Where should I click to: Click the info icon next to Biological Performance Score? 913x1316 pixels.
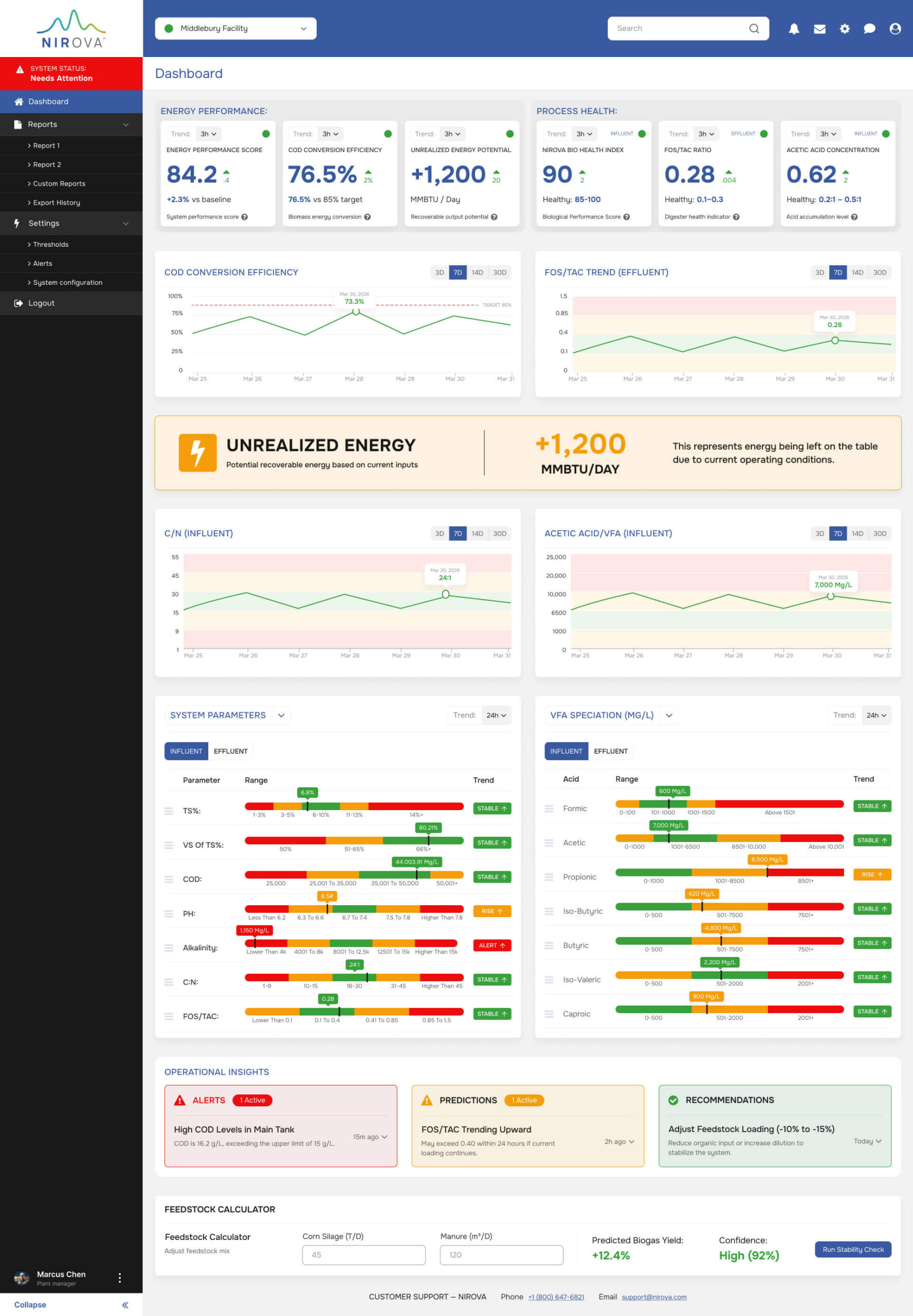coord(628,217)
